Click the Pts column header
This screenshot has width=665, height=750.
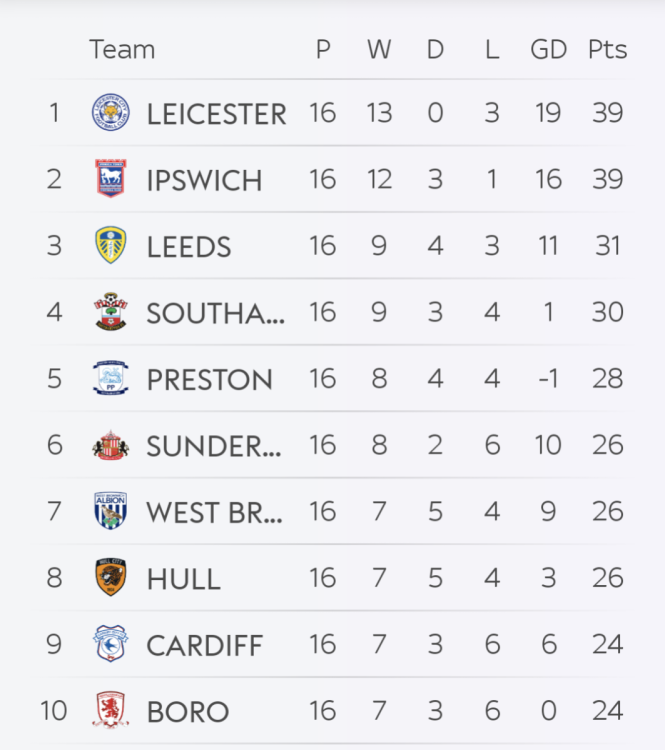click(x=607, y=49)
